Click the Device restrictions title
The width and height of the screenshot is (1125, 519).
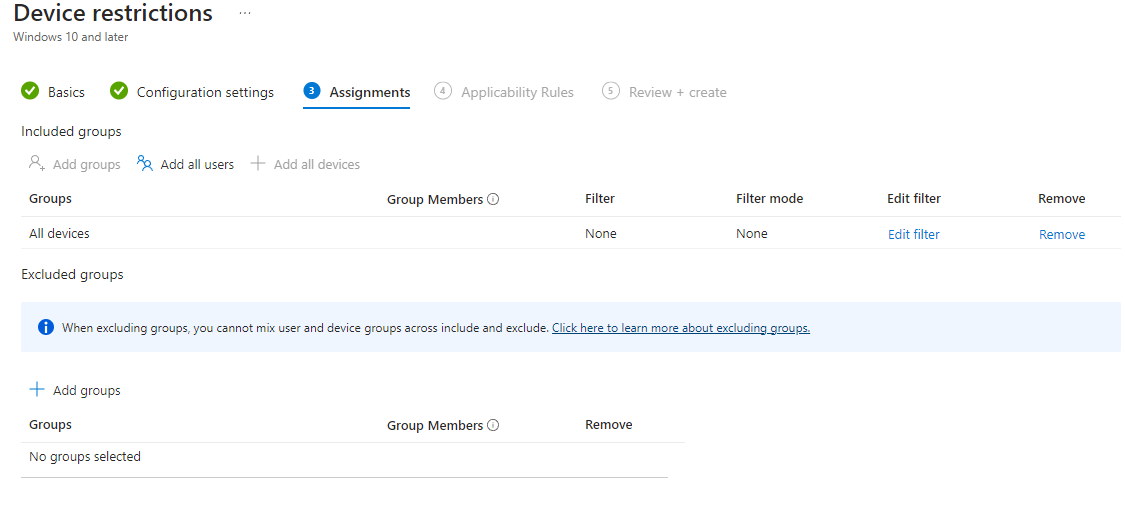(113, 13)
